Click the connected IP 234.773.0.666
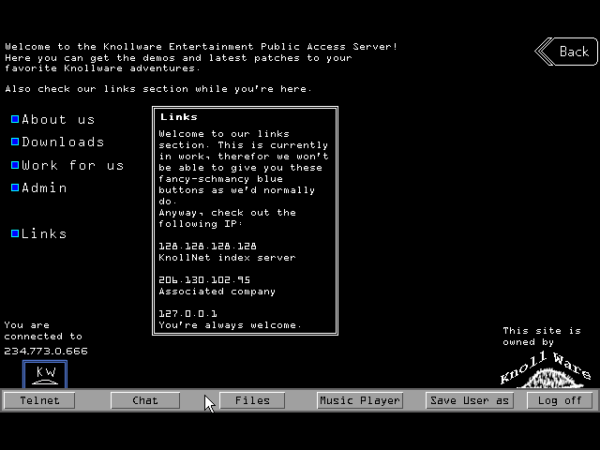The image size is (600, 450). [46, 351]
